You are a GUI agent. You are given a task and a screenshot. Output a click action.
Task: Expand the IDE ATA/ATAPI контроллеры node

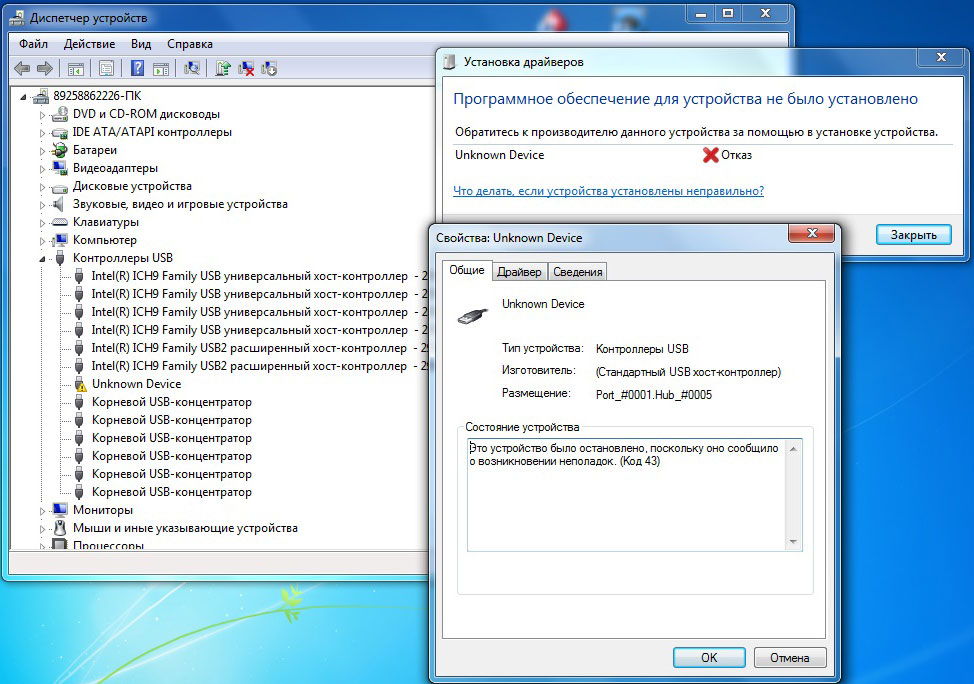click(42, 133)
